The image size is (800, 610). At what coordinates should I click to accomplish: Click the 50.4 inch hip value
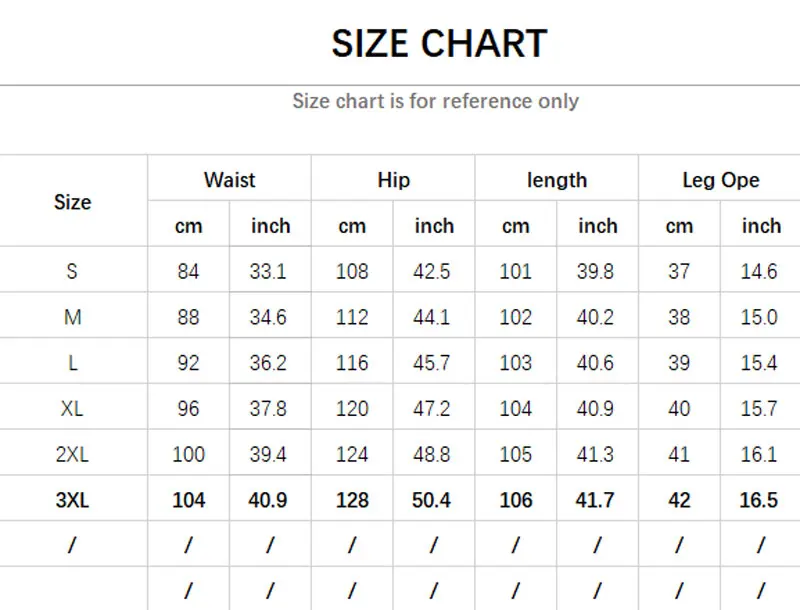point(432,500)
